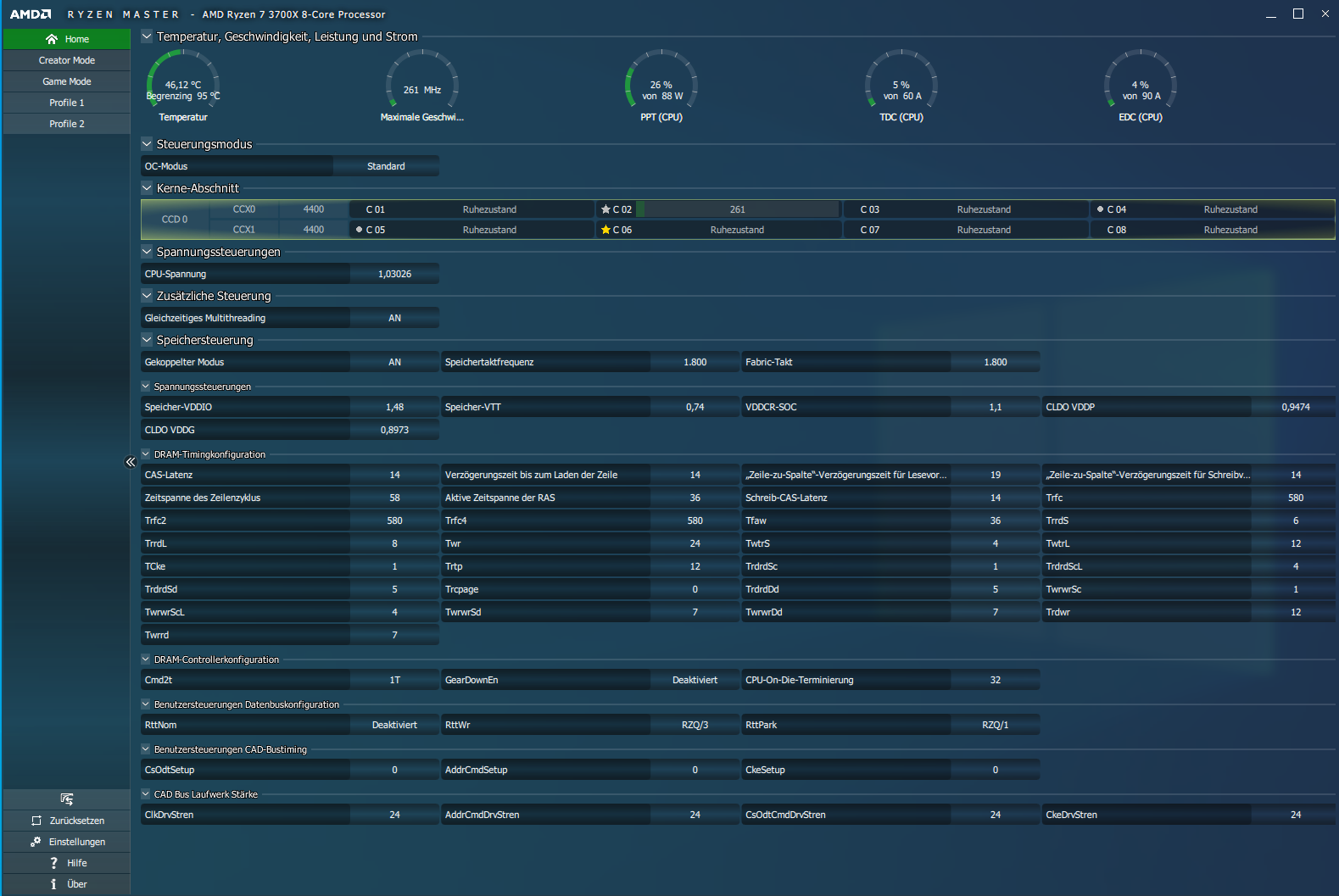Click RttWr value RZQ/3

695,725
